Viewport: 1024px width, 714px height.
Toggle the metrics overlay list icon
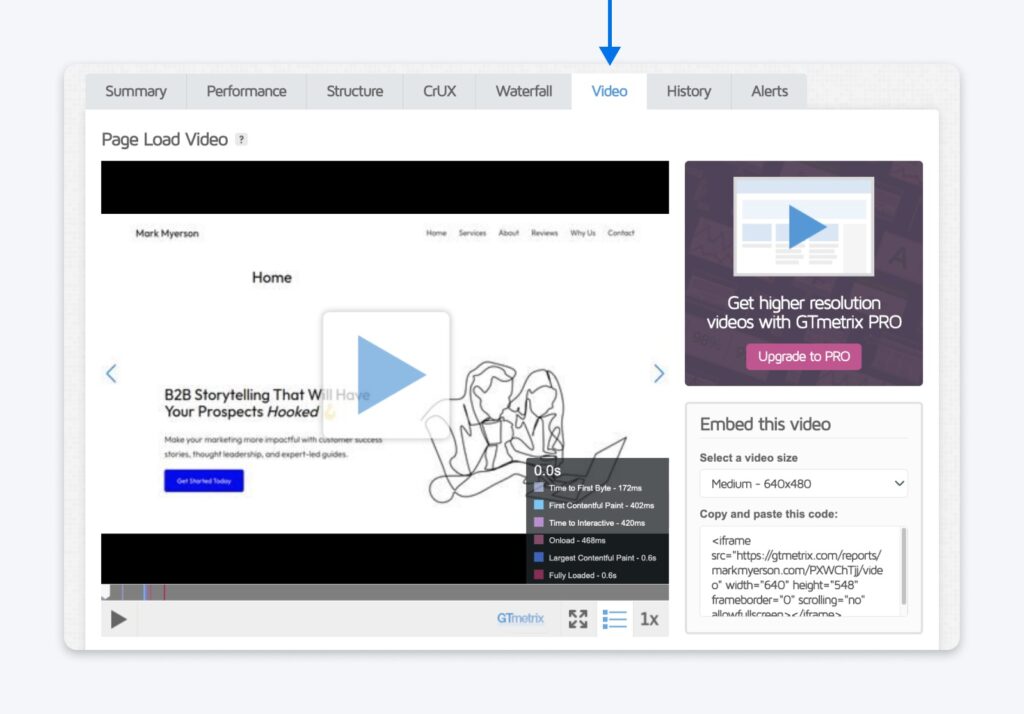pos(615,619)
